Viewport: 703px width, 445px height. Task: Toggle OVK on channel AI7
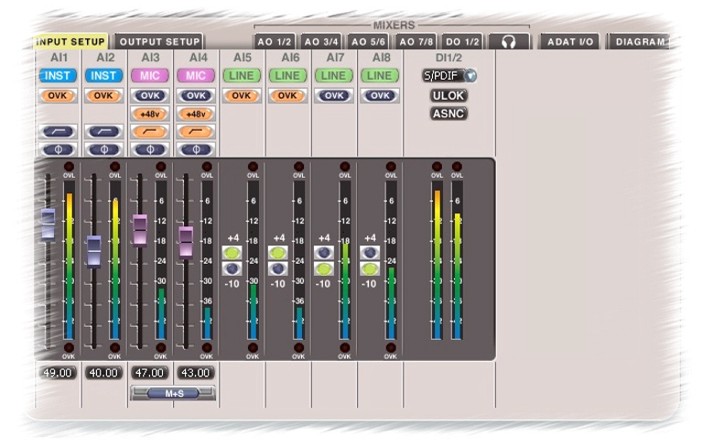point(334,95)
